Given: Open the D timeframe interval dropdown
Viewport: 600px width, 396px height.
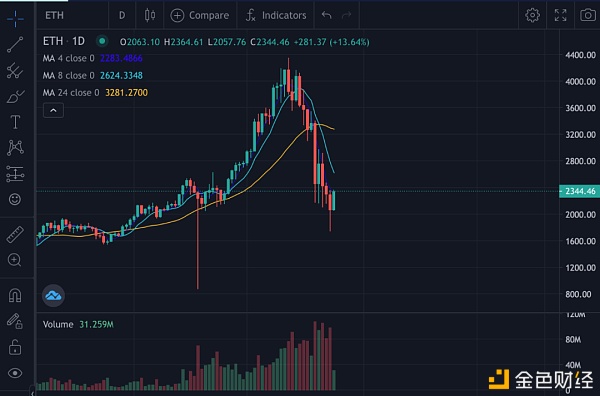Looking at the screenshot, I should coord(122,15).
